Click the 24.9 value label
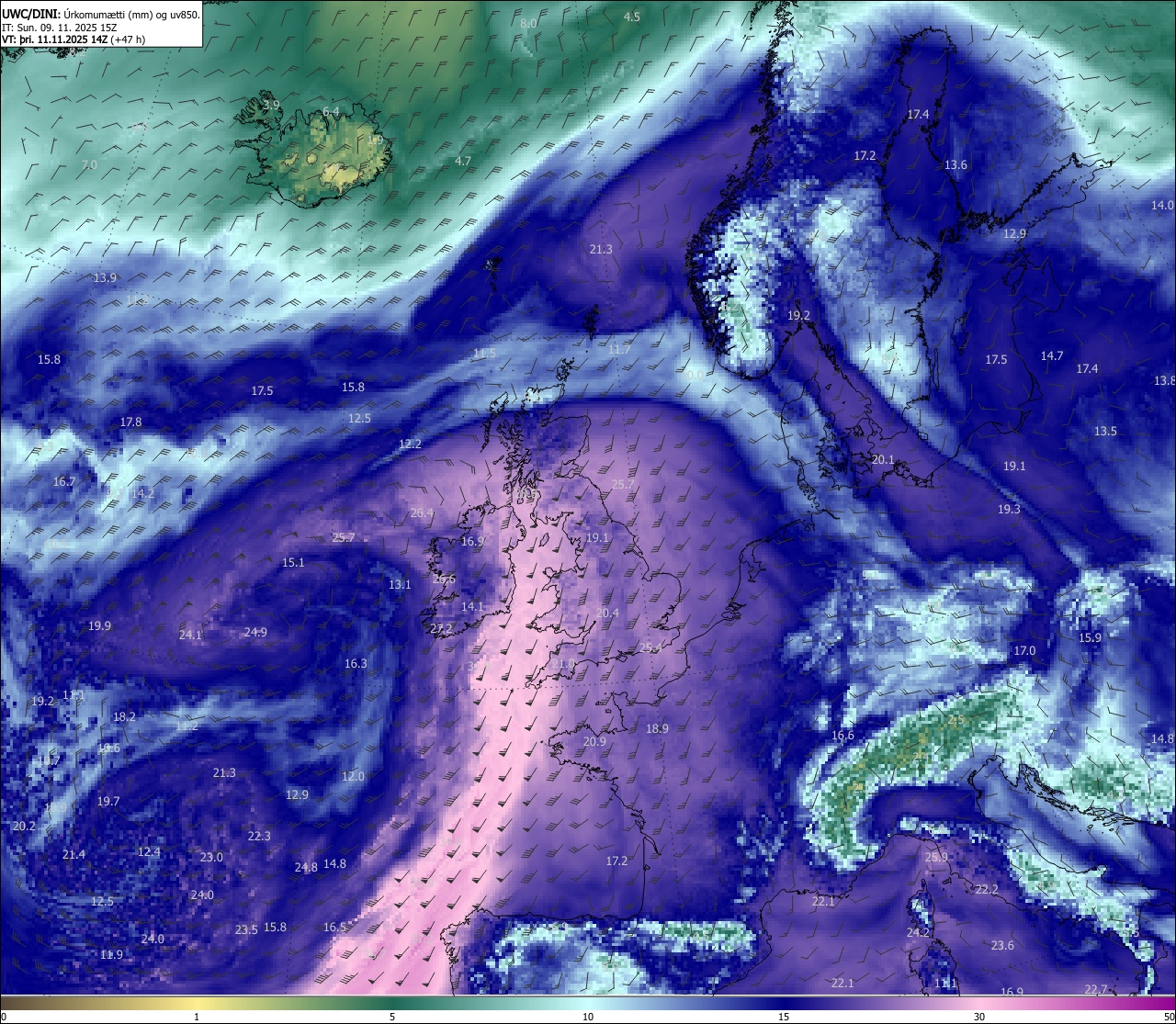Screen dimensions: 1176x1024 pyautogui.click(x=255, y=632)
